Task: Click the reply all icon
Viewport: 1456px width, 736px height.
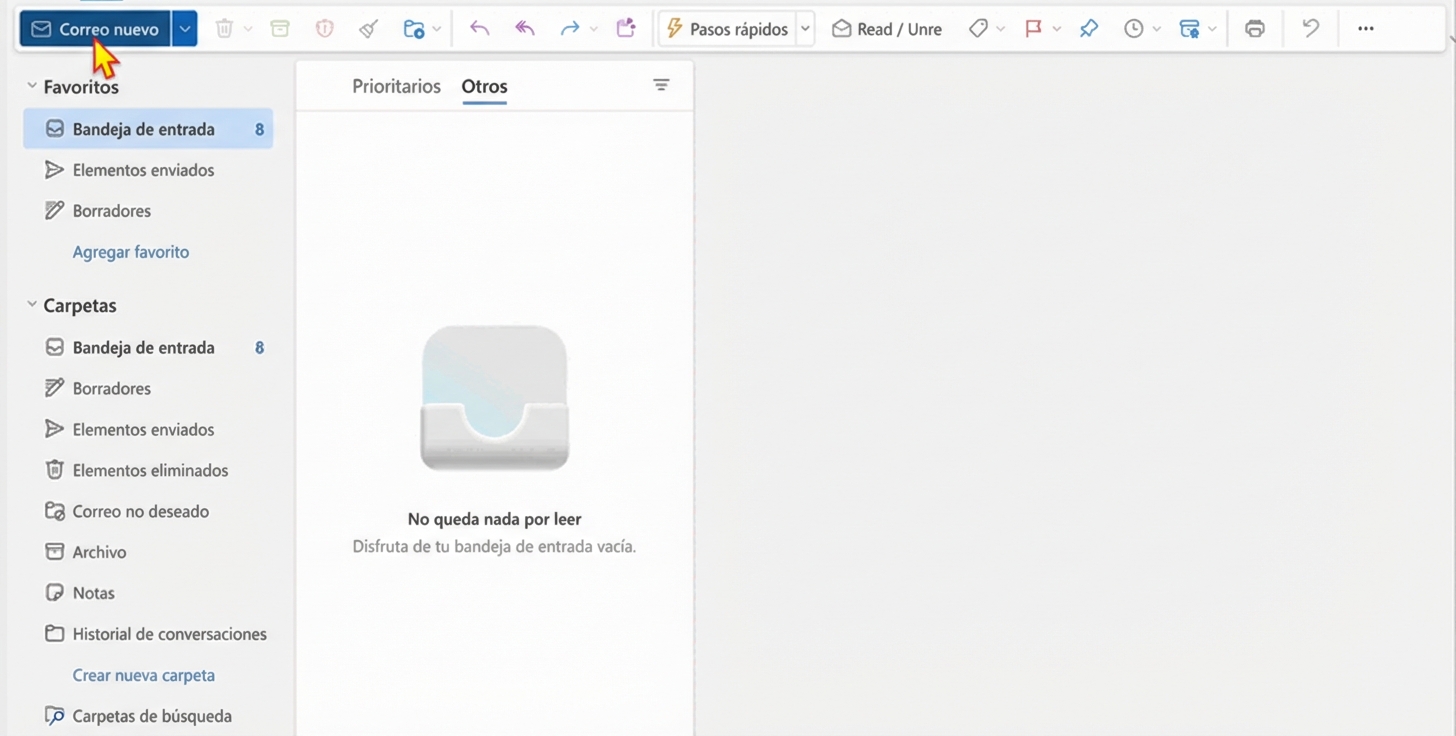Action: pos(525,29)
